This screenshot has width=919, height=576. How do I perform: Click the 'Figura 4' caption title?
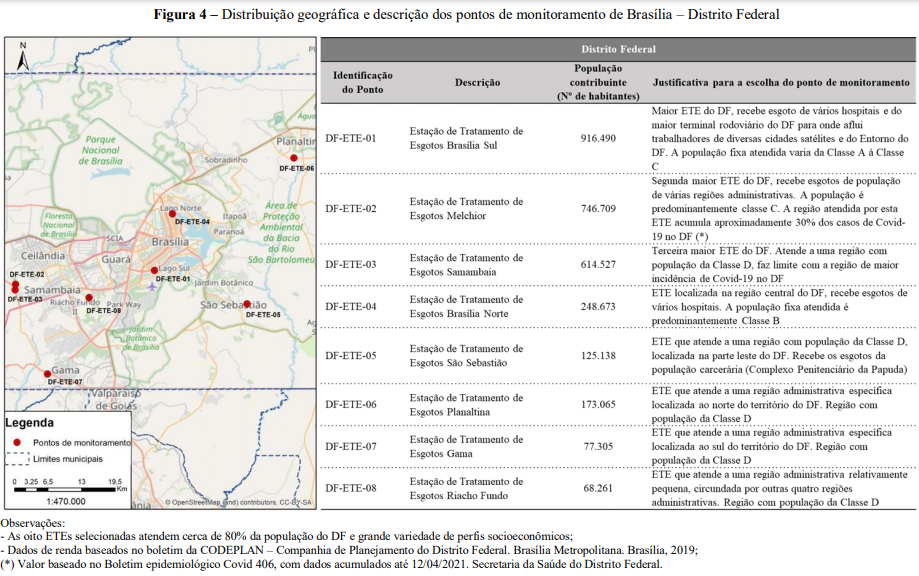(x=467, y=15)
